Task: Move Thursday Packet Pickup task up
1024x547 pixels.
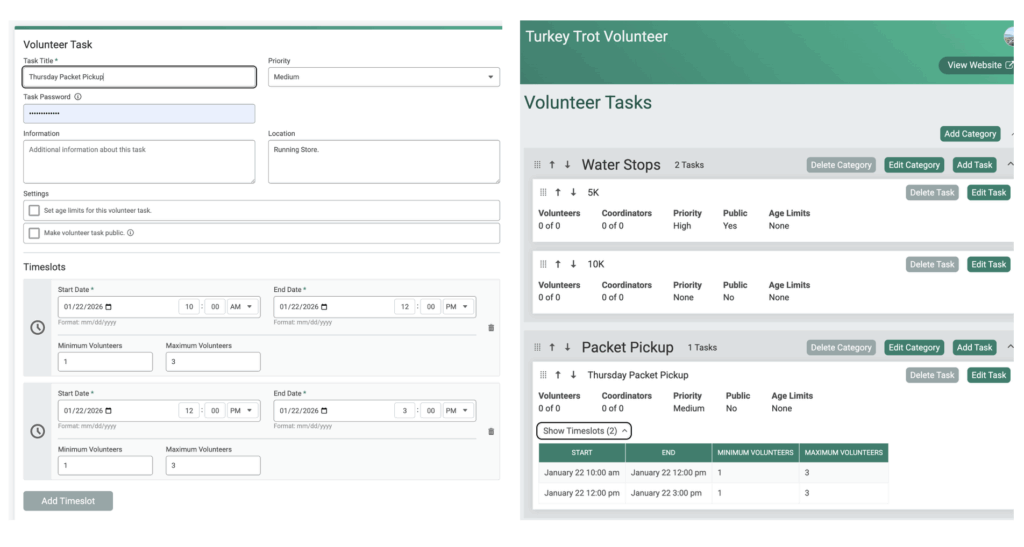Action: 558,375
